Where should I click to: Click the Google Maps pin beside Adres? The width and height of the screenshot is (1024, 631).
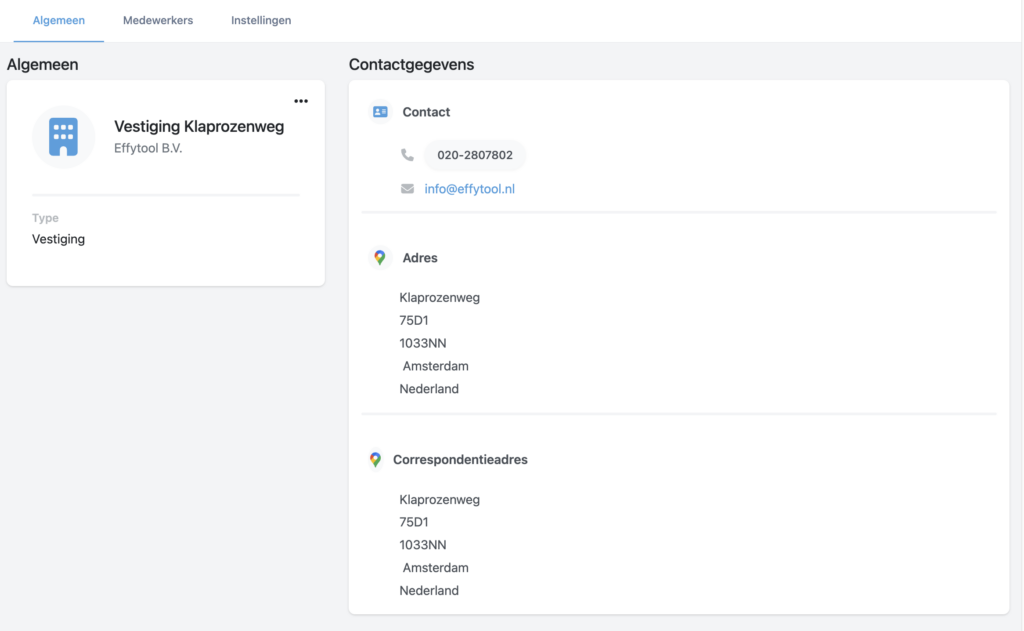[380, 257]
